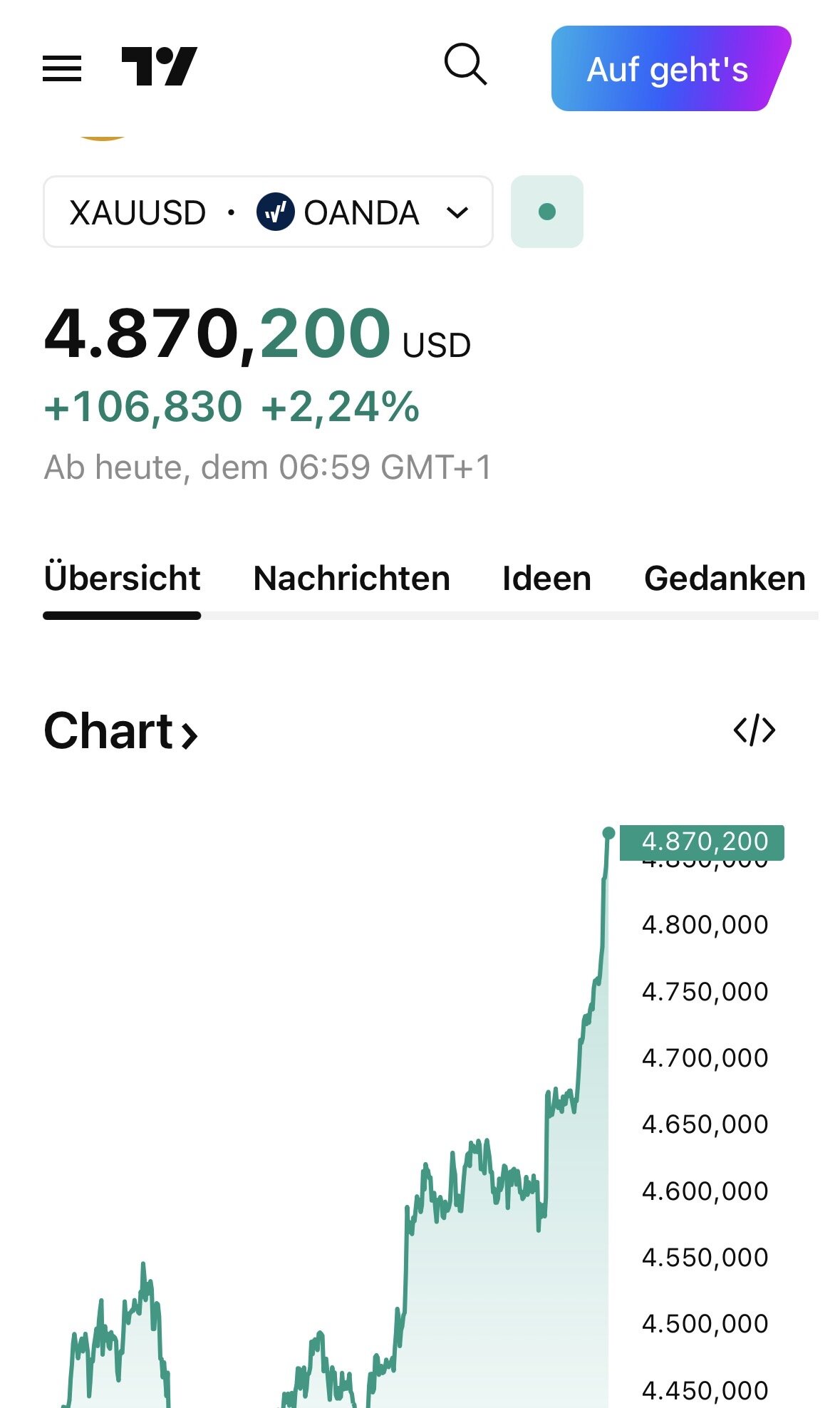The height and width of the screenshot is (1408, 840).
Task: Click the OANDA broker logo
Action: [x=275, y=212]
